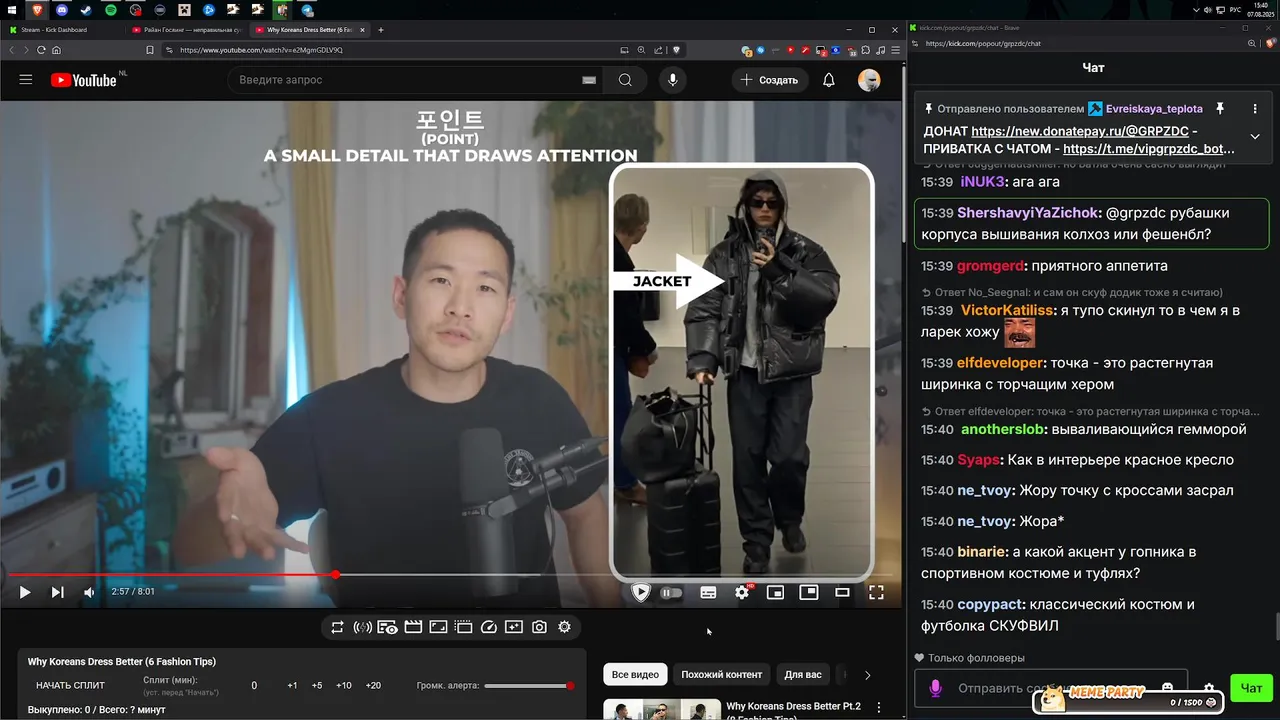Viewport: 1280px width, 720px height.
Task: Enable picture-in-picture from player controls
Action: click(808, 592)
